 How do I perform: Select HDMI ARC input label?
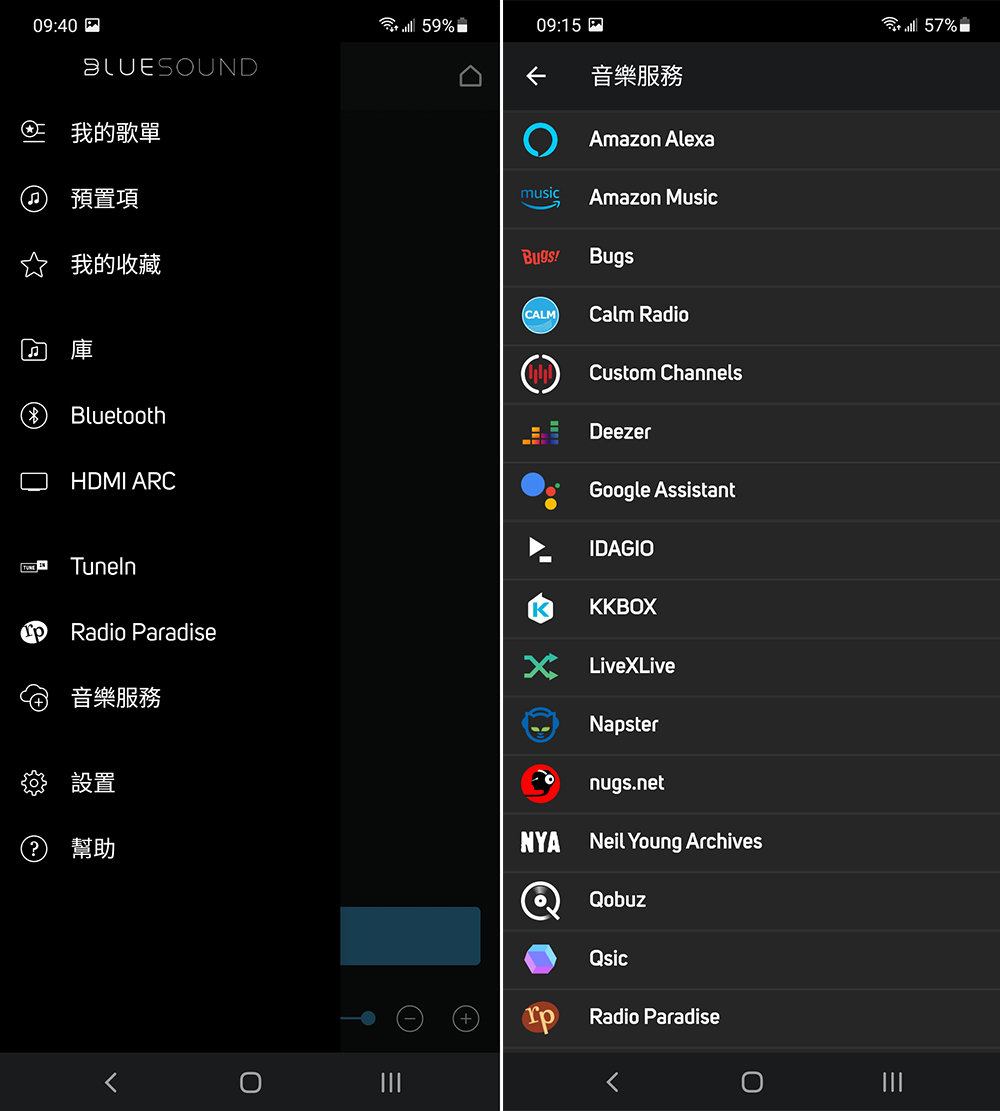pyautogui.click(x=123, y=482)
